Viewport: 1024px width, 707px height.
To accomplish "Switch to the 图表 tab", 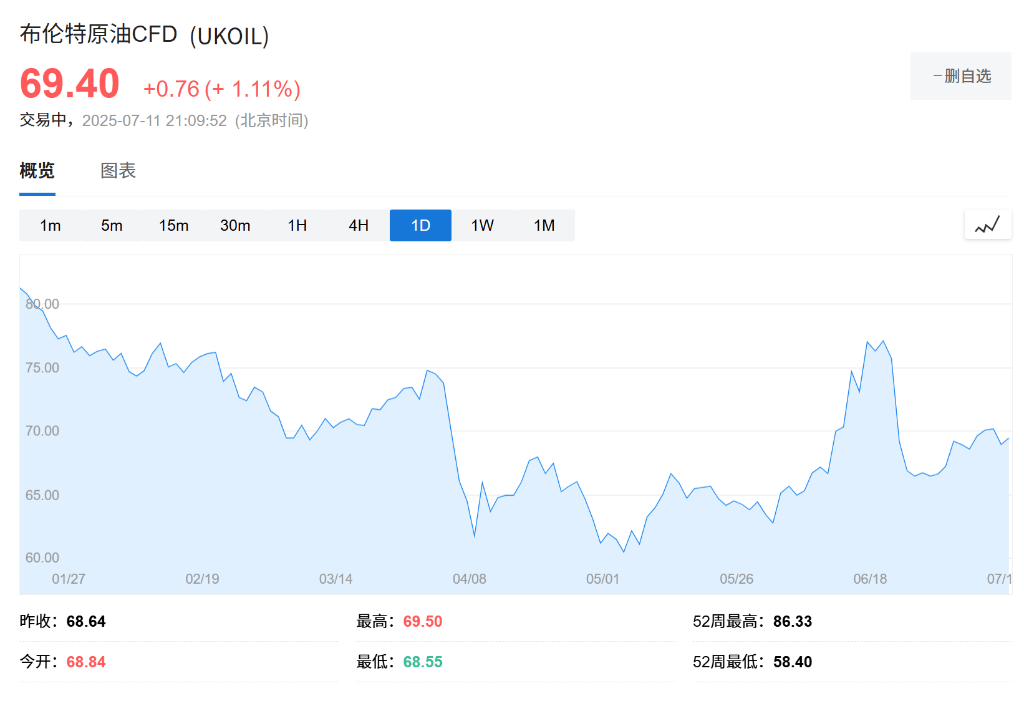I will (x=120, y=170).
